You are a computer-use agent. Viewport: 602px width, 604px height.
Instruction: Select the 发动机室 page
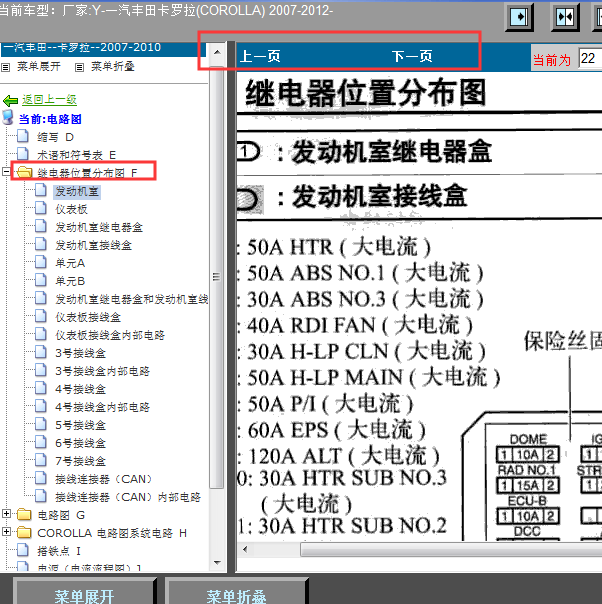tap(77, 191)
